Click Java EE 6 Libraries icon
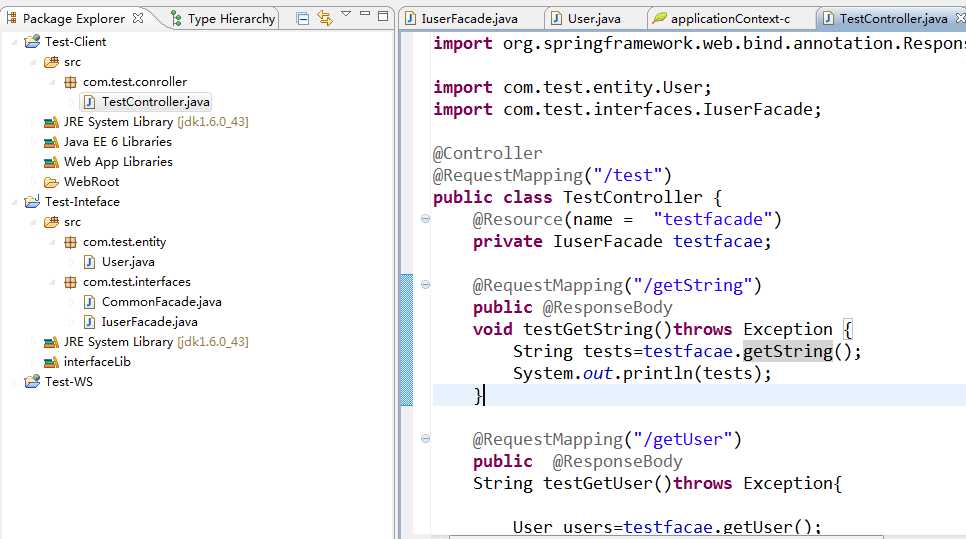This screenshot has height=539, width=966. [51, 142]
